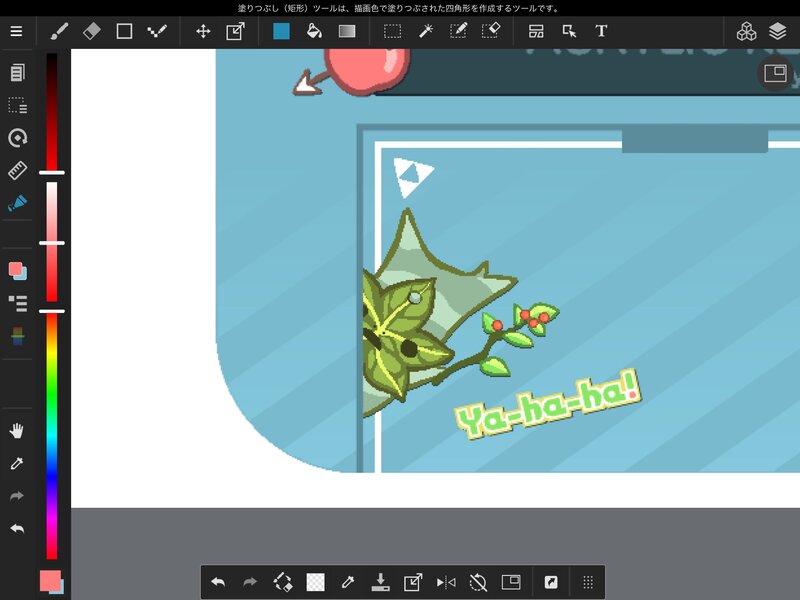The image size is (800, 600).
Task: Select the comic panel Divide tool
Action: pos(536,31)
